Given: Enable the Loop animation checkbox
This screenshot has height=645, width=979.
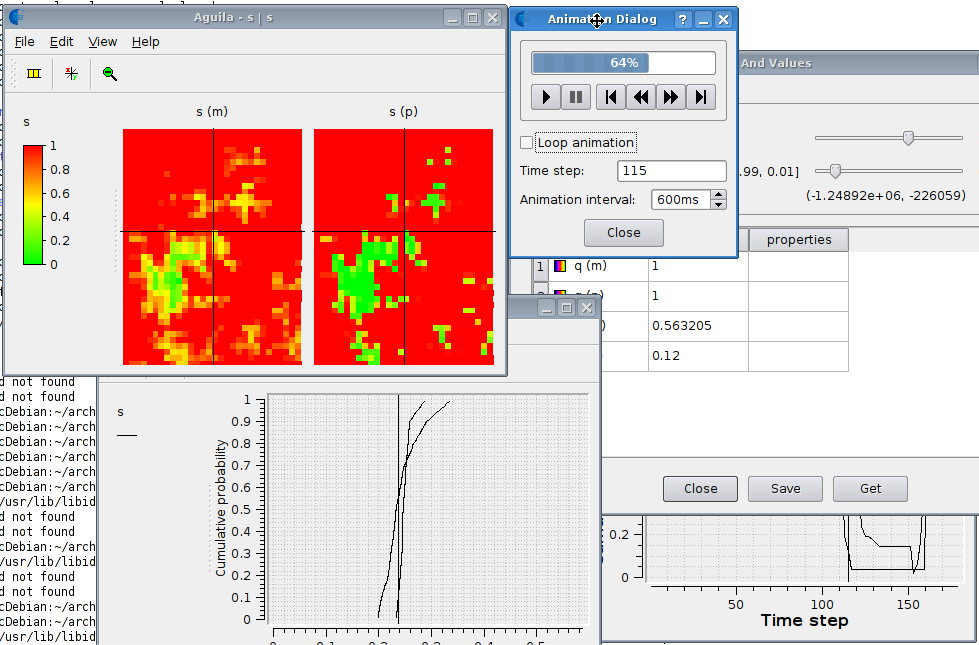Looking at the screenshot, I should pyautogui.click(x=526, y=142).
